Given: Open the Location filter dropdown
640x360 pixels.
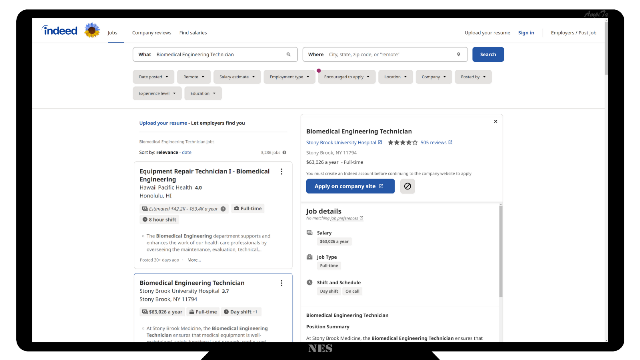Looking at the screenshot, I should point(396,77).
